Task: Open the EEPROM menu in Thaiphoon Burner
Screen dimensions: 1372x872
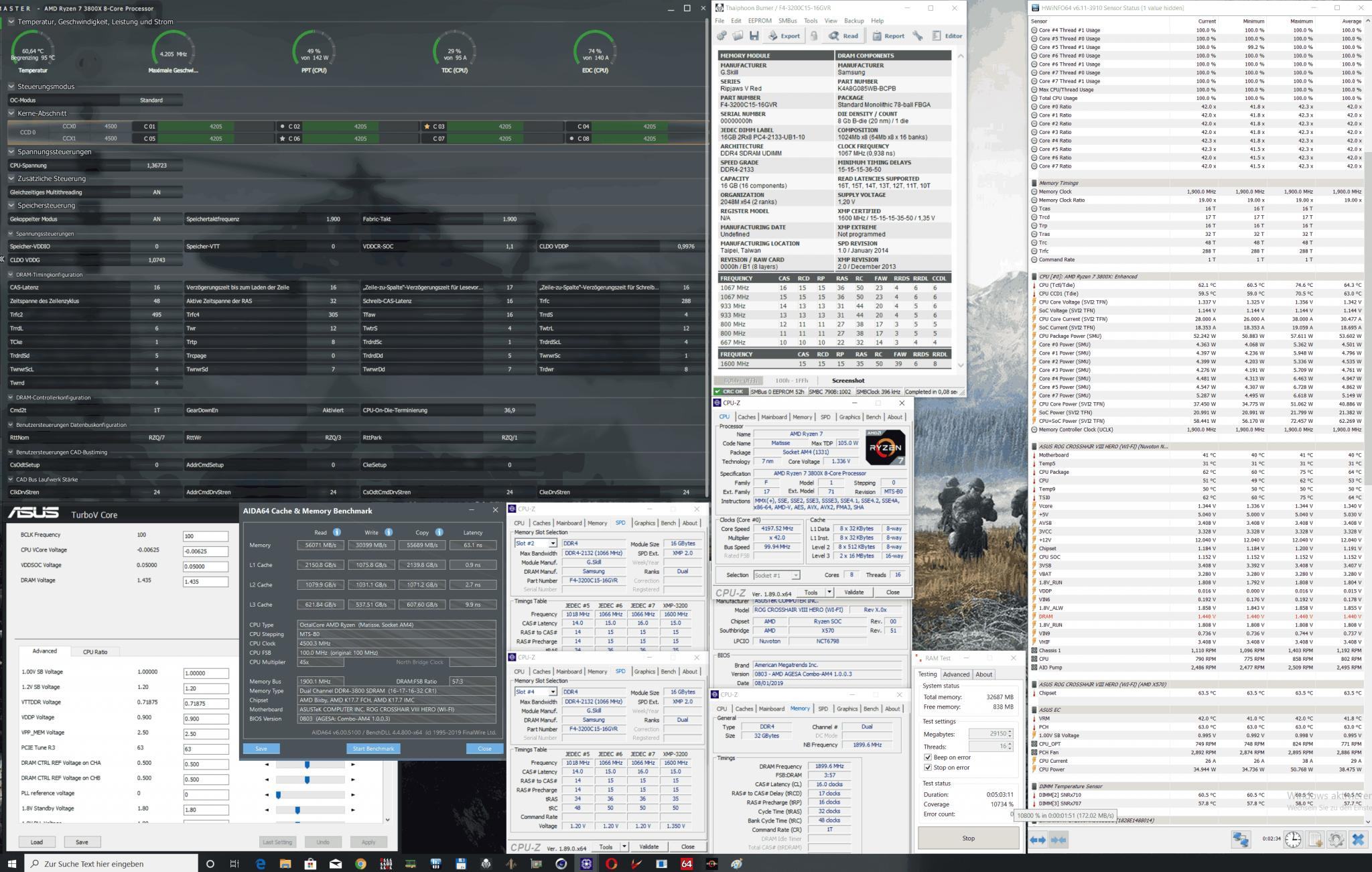Action: (759, 21)
